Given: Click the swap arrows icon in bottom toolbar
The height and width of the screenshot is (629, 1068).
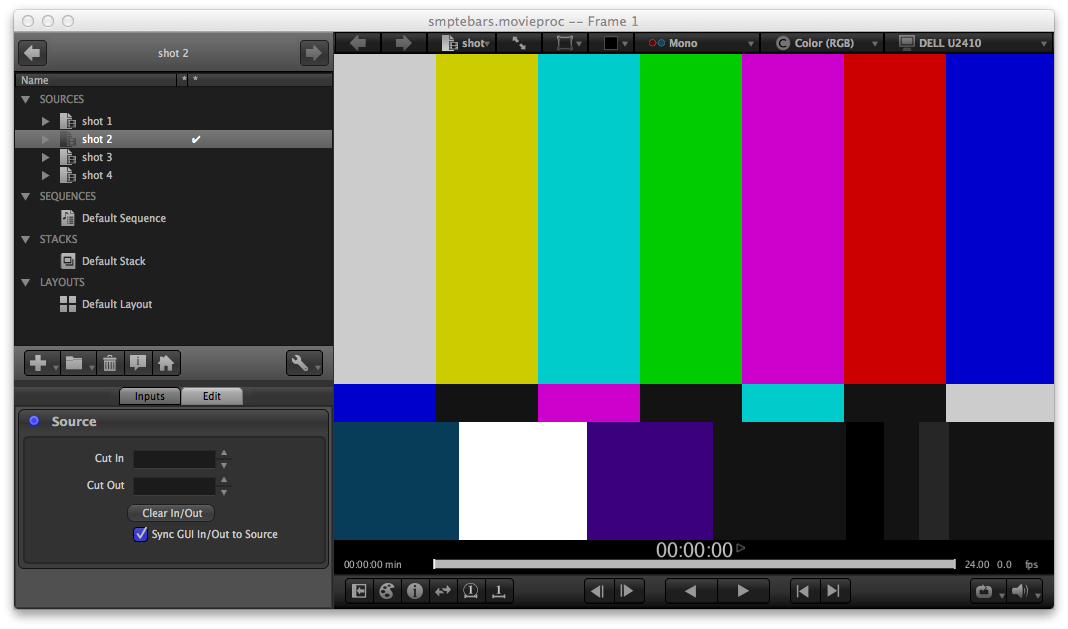Looking at the screenshot, I should coord(443,591).
